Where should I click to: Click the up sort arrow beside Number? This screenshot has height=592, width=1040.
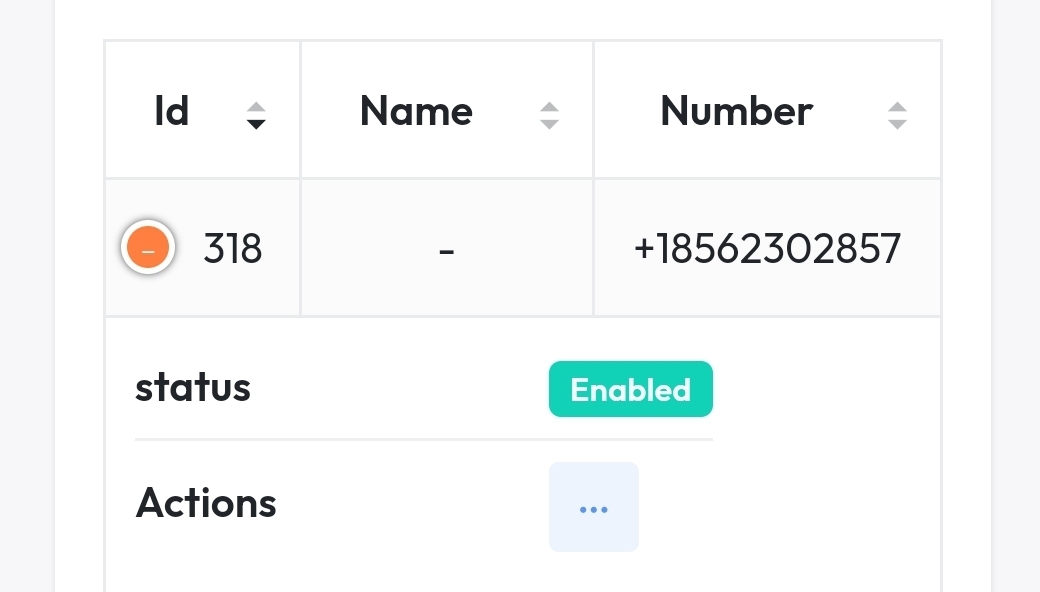(x=897, y=109)
